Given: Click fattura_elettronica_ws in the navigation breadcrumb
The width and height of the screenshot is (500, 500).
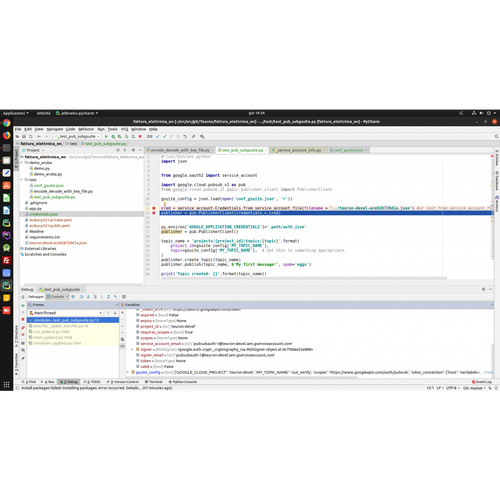Looking at the screenshot, I should [41, 144].
